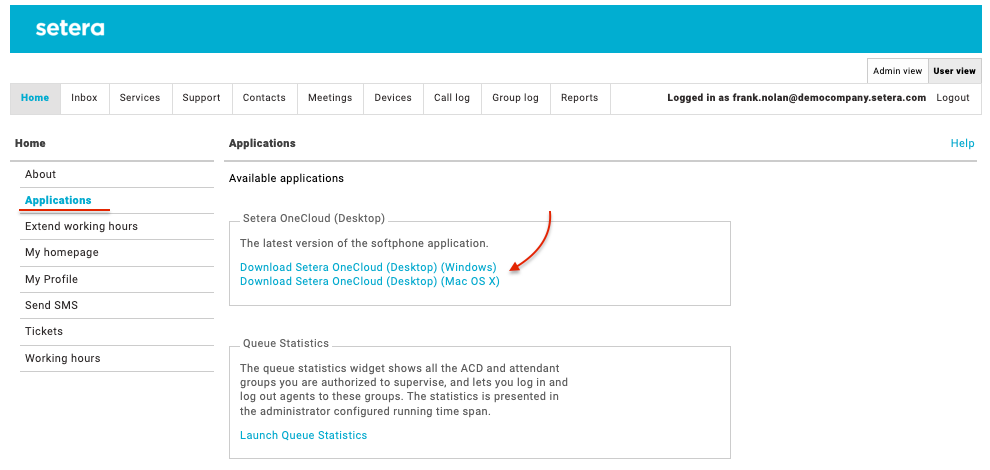Click the 'Home' sidebar heading
Screen dimensions: 990x470
pyautogui.click(x=30, y=143)
